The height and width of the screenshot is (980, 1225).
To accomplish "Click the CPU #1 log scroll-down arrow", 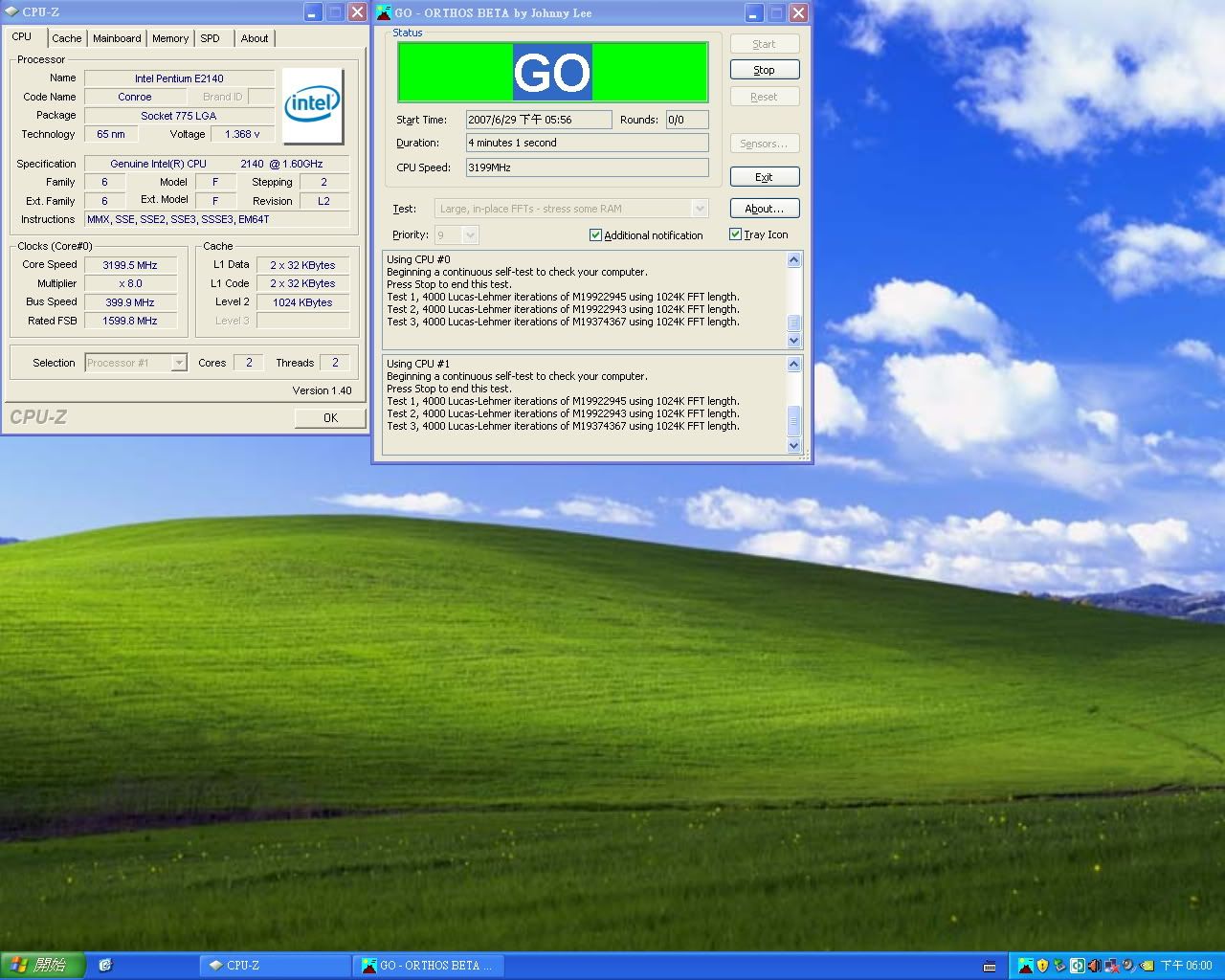I will point(793,445).
